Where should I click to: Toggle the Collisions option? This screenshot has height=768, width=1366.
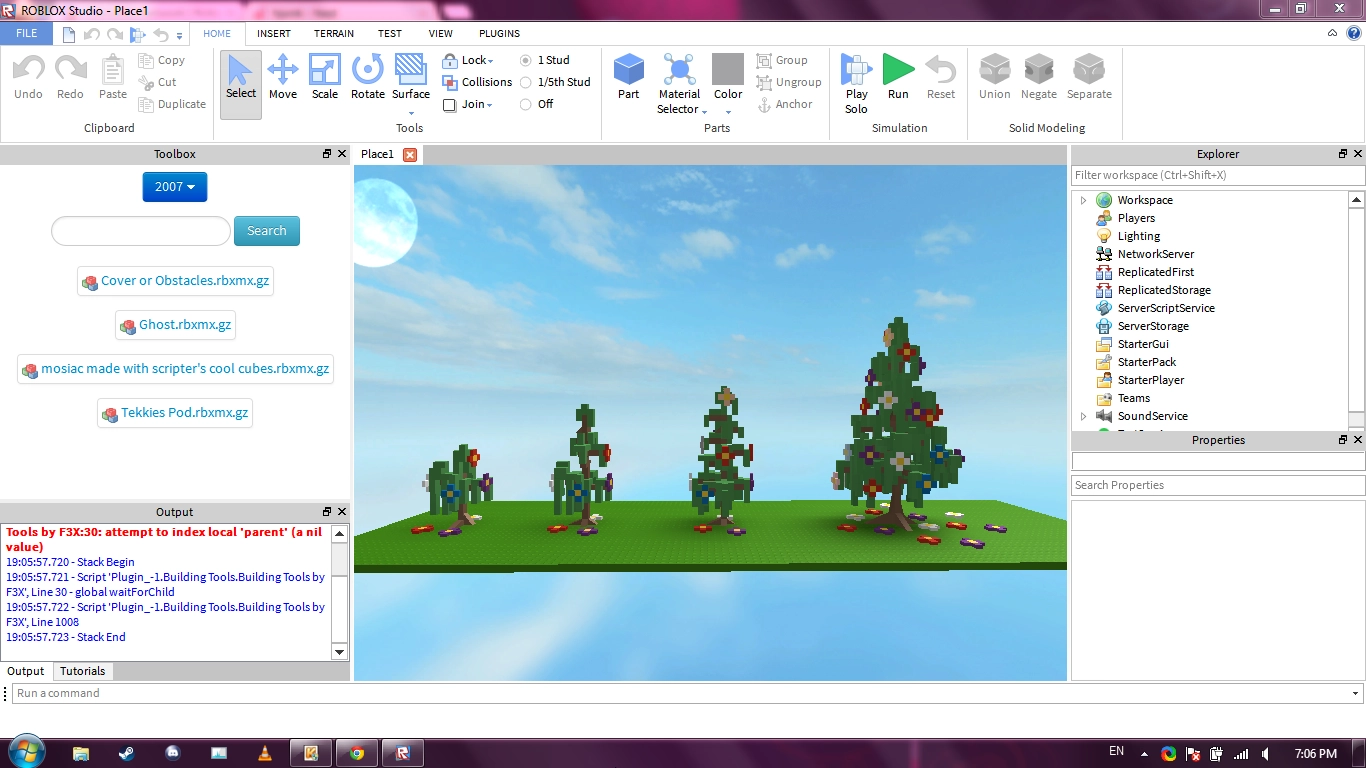(477, 82)
